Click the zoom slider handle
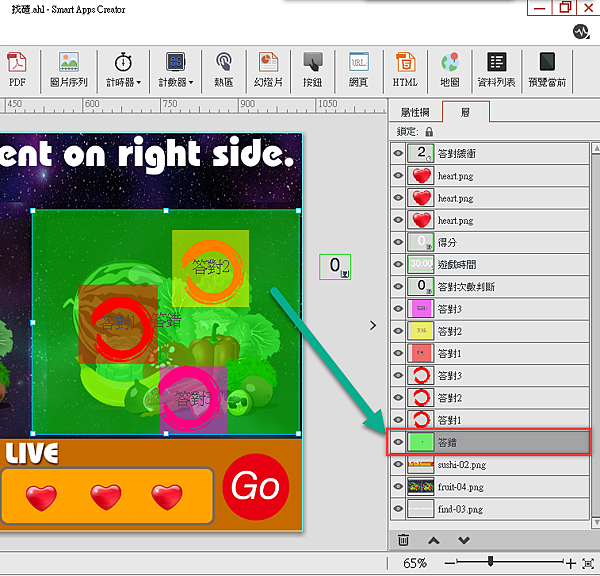 click(x=490, y=561)
